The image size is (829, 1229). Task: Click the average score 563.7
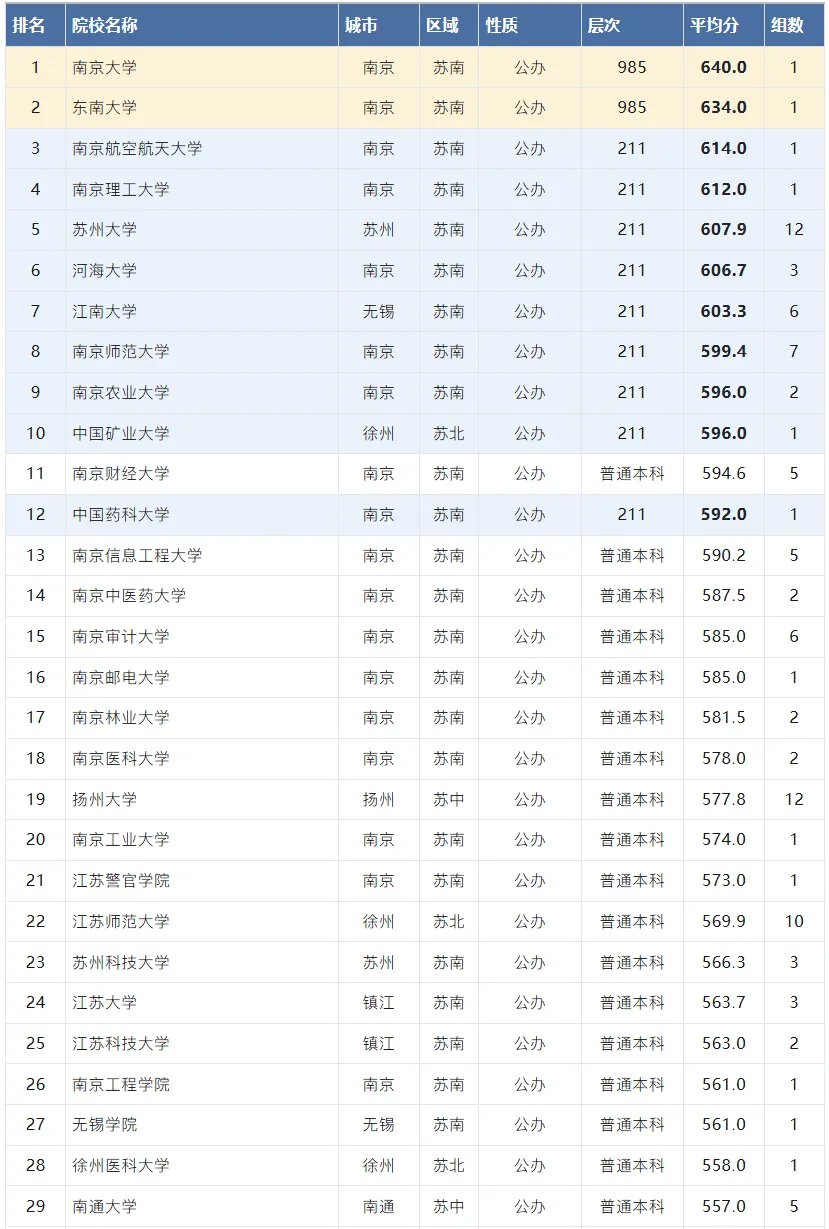coord(724,1003)
